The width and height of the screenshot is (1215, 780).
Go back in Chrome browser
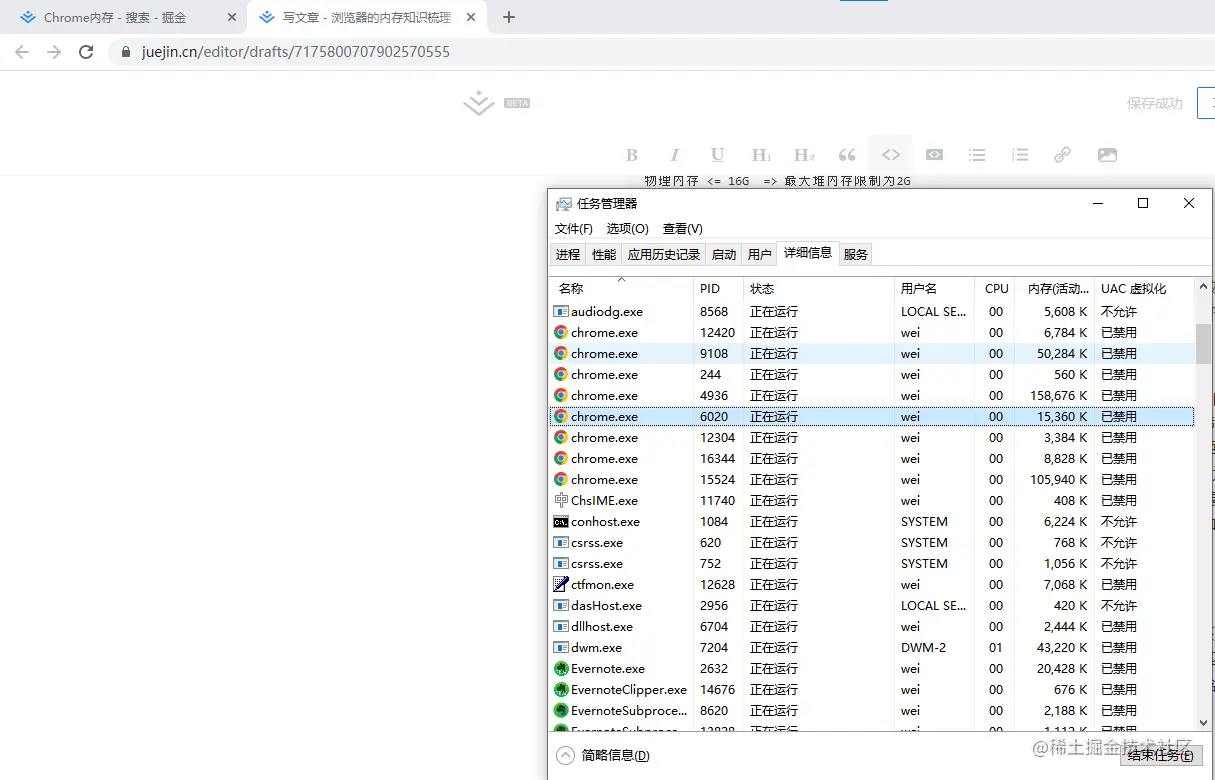(x=22, y=51)
